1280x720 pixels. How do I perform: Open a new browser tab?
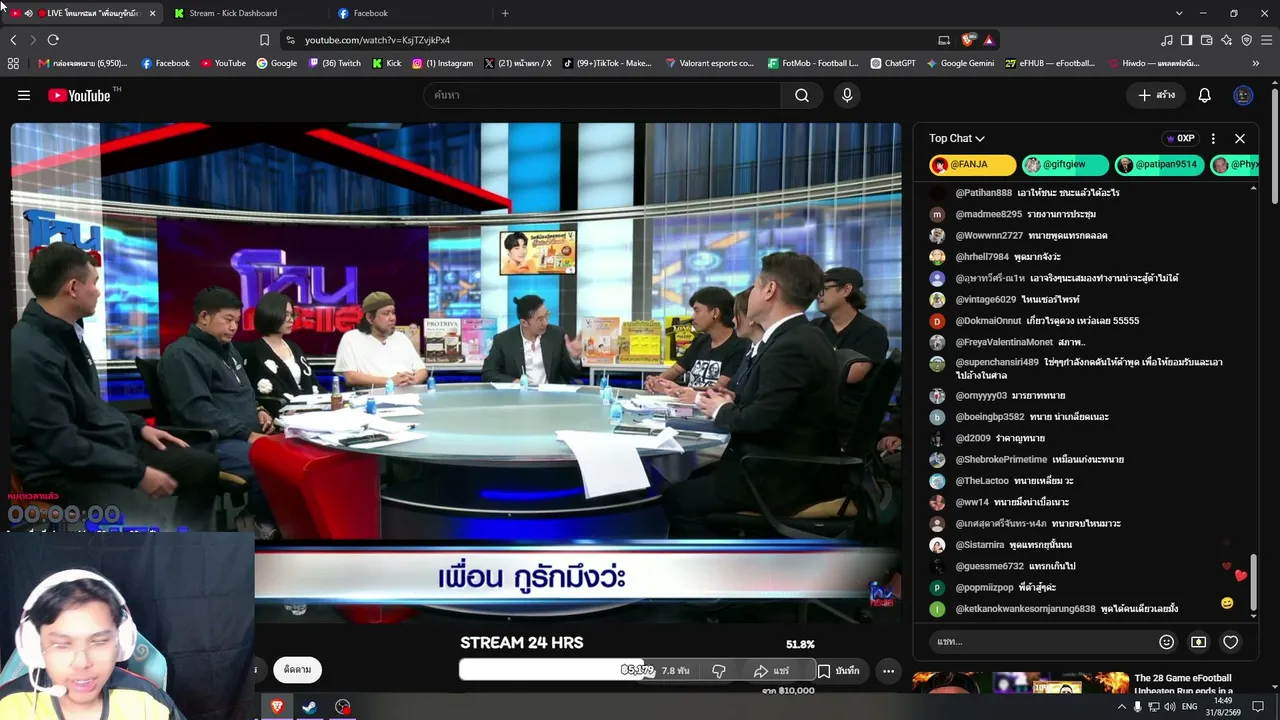[505, 13]
